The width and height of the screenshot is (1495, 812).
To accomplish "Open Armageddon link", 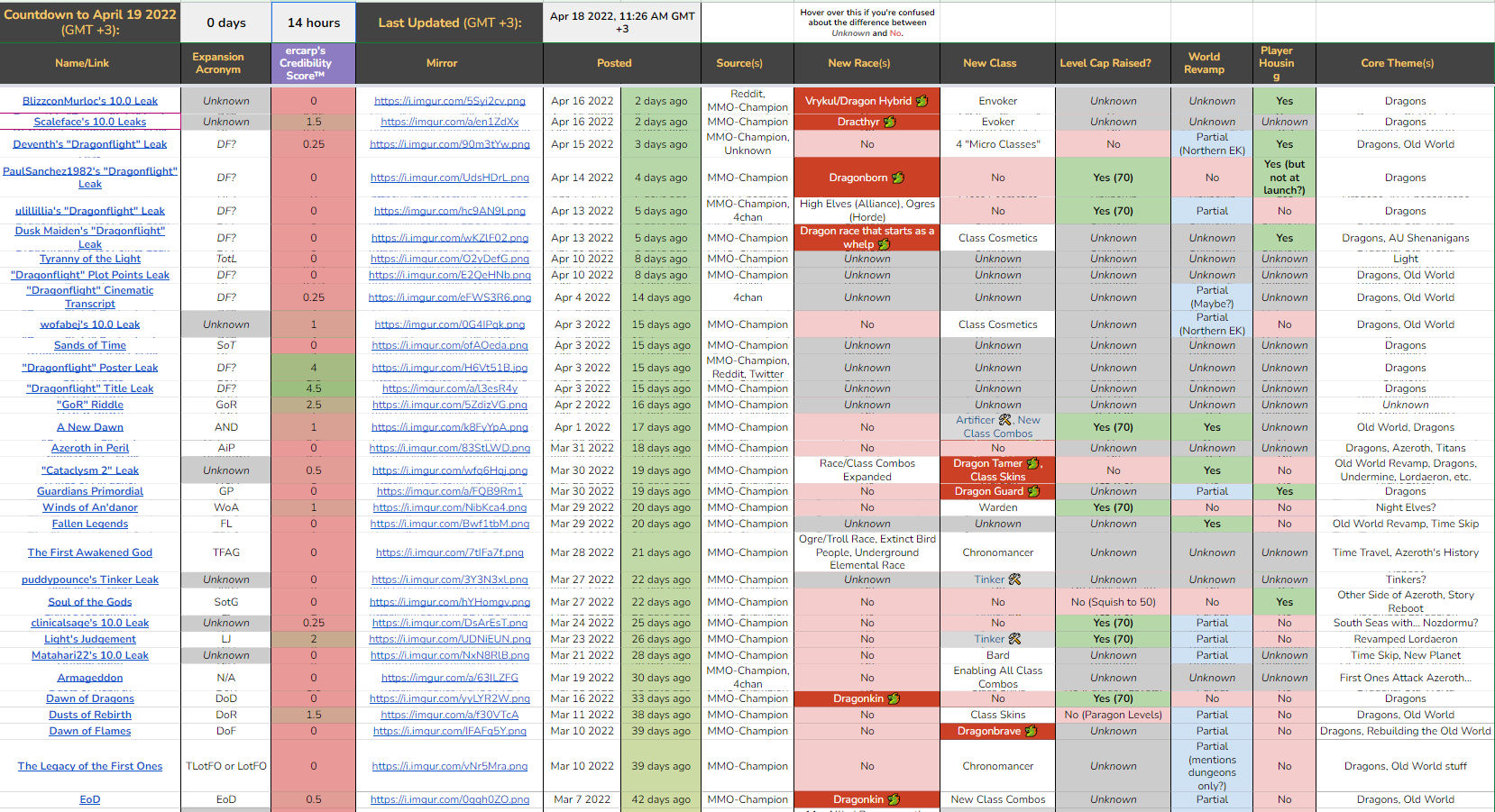I will (90, 678).
